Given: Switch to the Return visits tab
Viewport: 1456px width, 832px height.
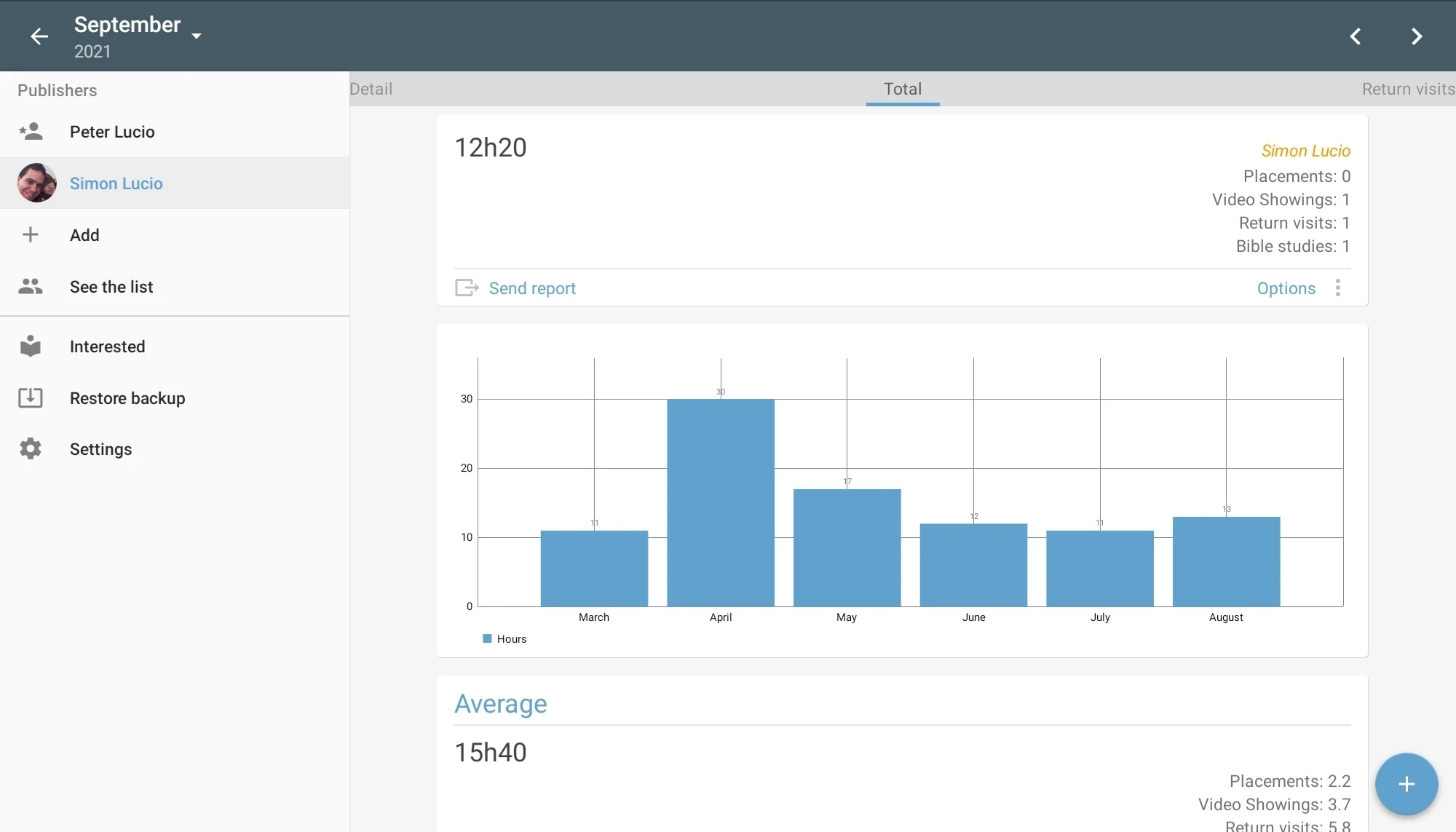Looking at the screenshot, I should click(x=1409, y=89).
